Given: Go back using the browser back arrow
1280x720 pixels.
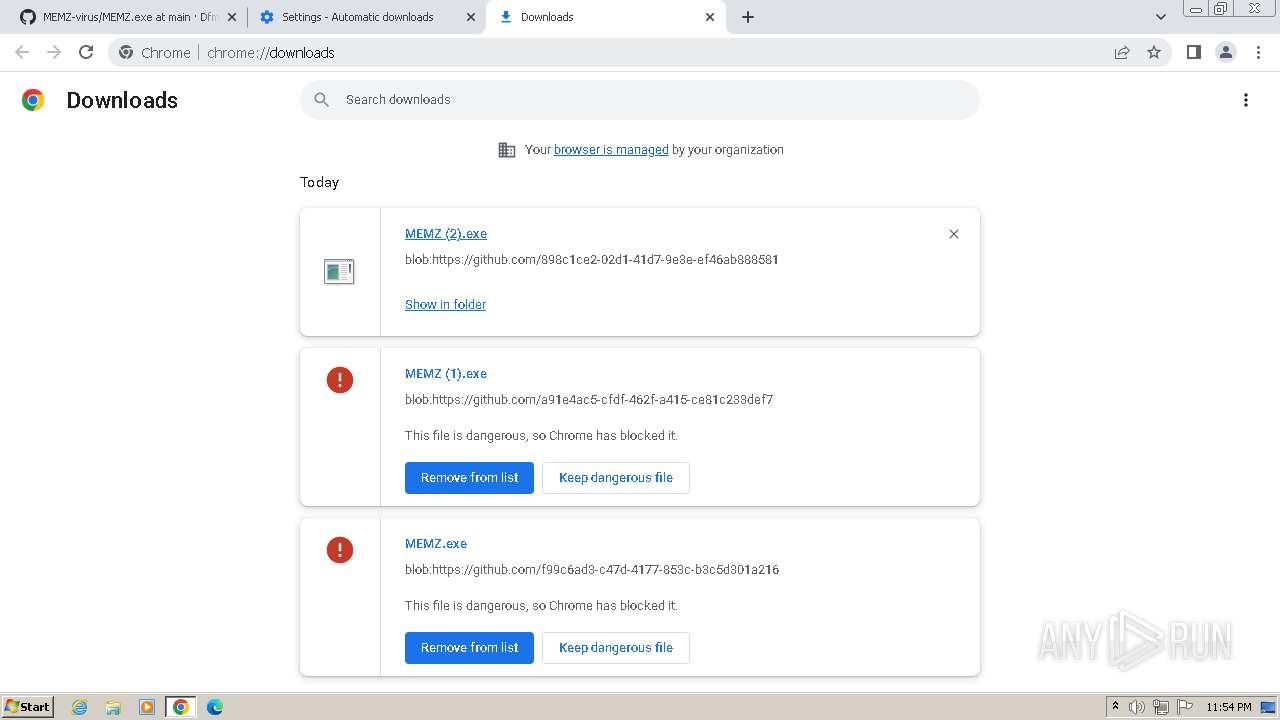Looking at the screenshot, I should point(22,52).
